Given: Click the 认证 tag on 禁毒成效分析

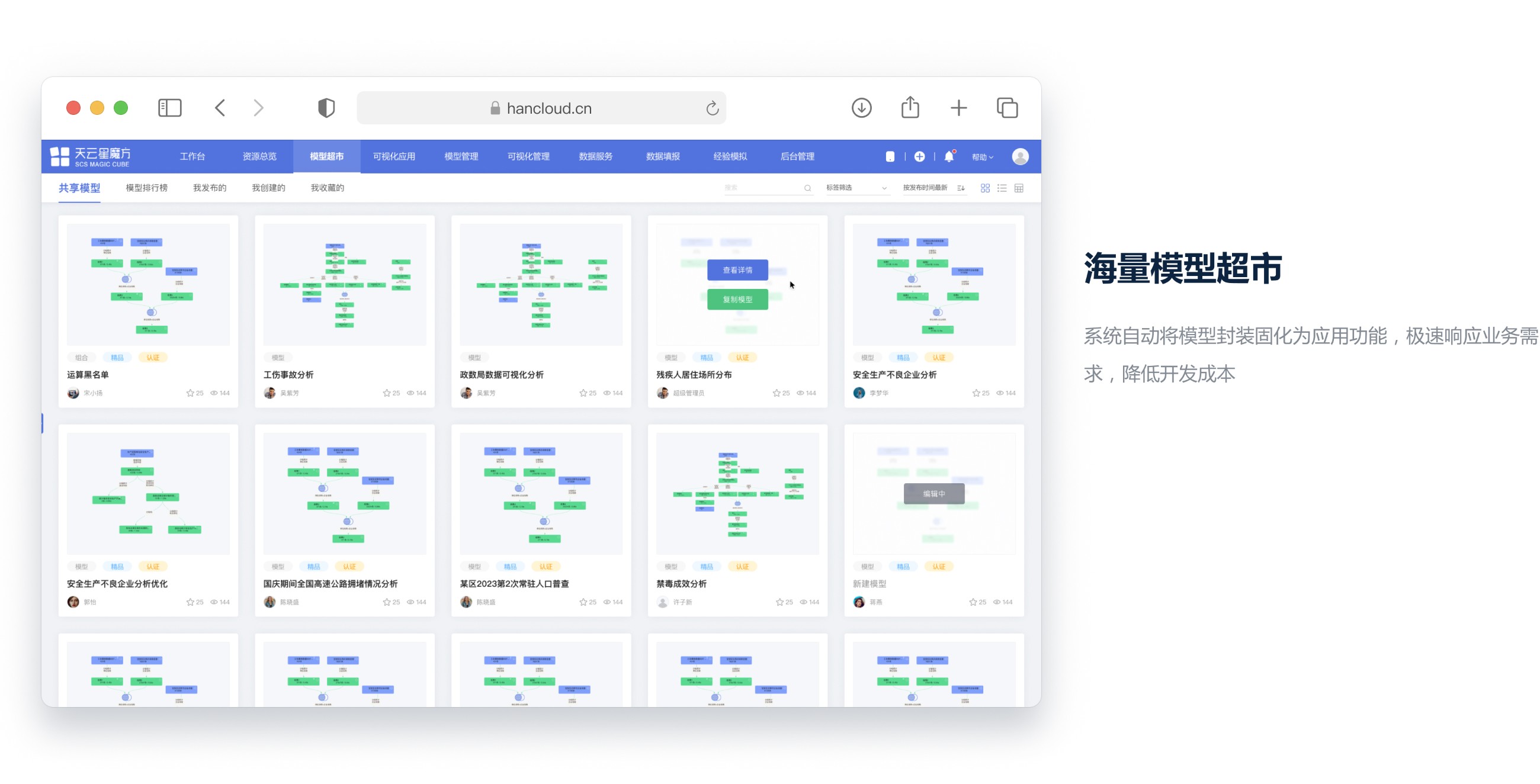Looking at the screenshot, I should [743, 567].
